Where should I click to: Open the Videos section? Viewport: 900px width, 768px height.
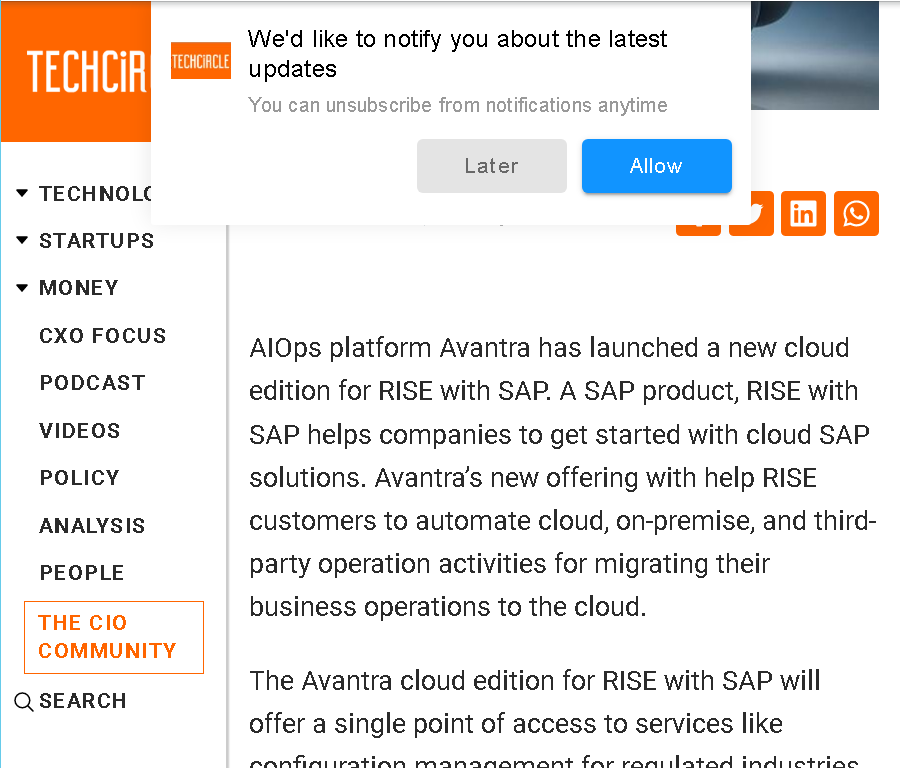[x=80, y=430]
